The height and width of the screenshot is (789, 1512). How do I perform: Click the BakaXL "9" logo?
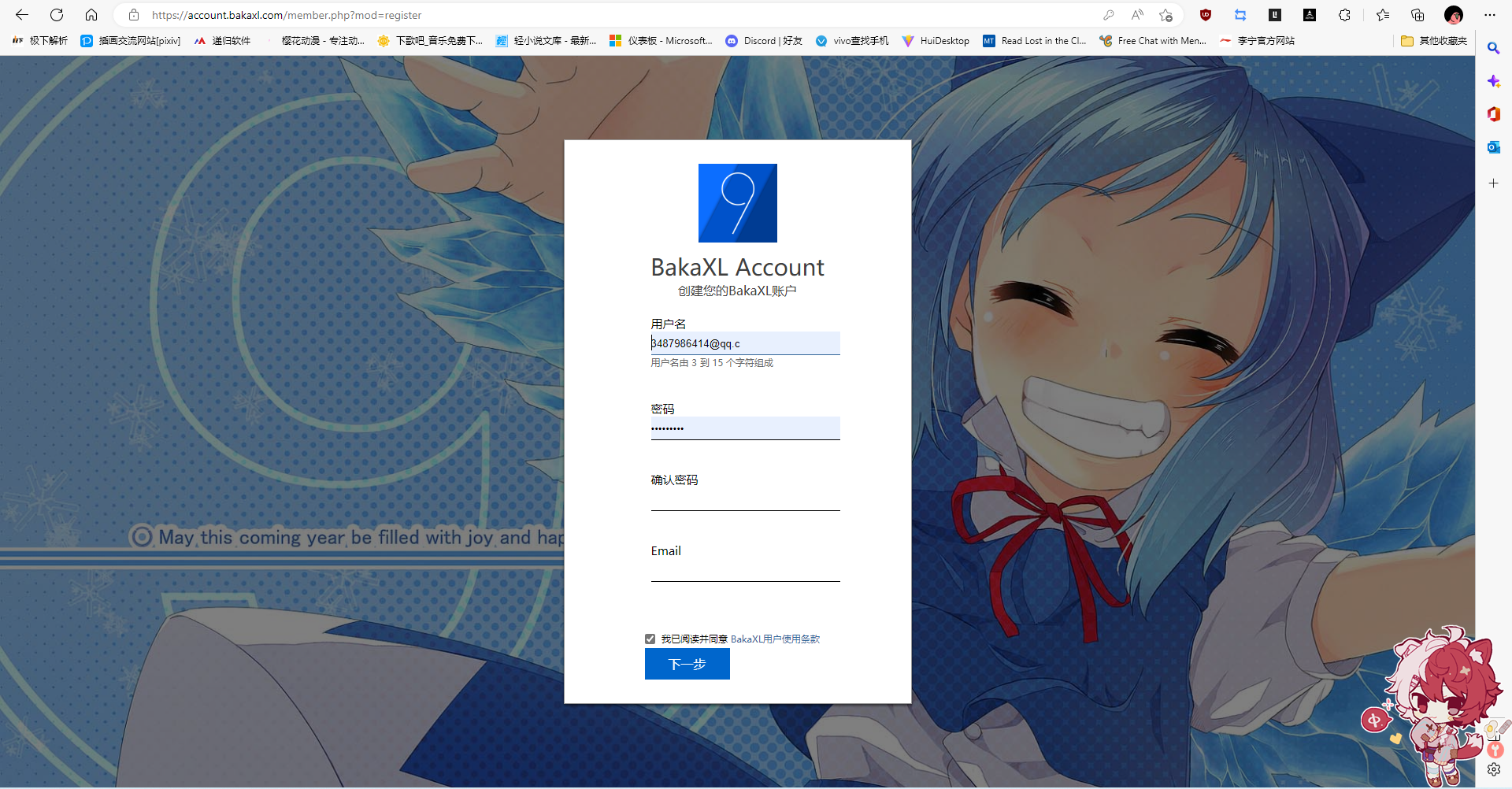point(737,202)
